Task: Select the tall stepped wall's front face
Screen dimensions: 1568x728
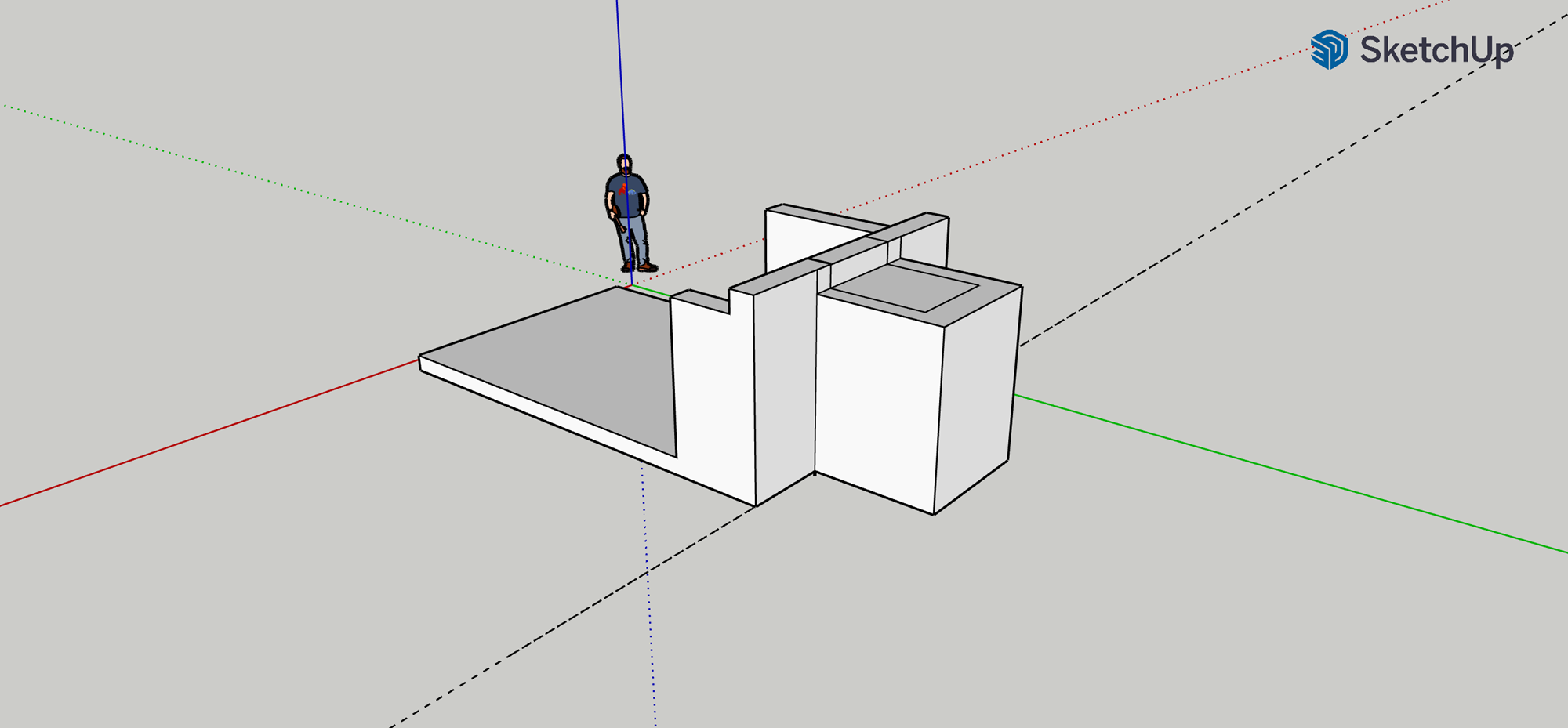Action: (712, 392)
